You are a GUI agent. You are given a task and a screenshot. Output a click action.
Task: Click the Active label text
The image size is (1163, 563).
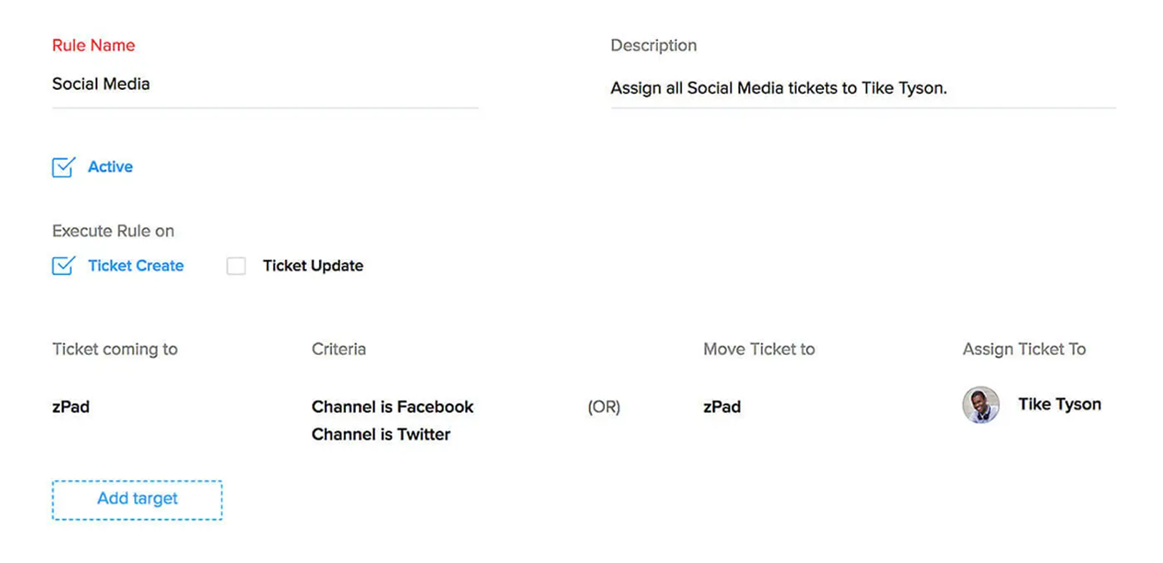tap(110, 167)
